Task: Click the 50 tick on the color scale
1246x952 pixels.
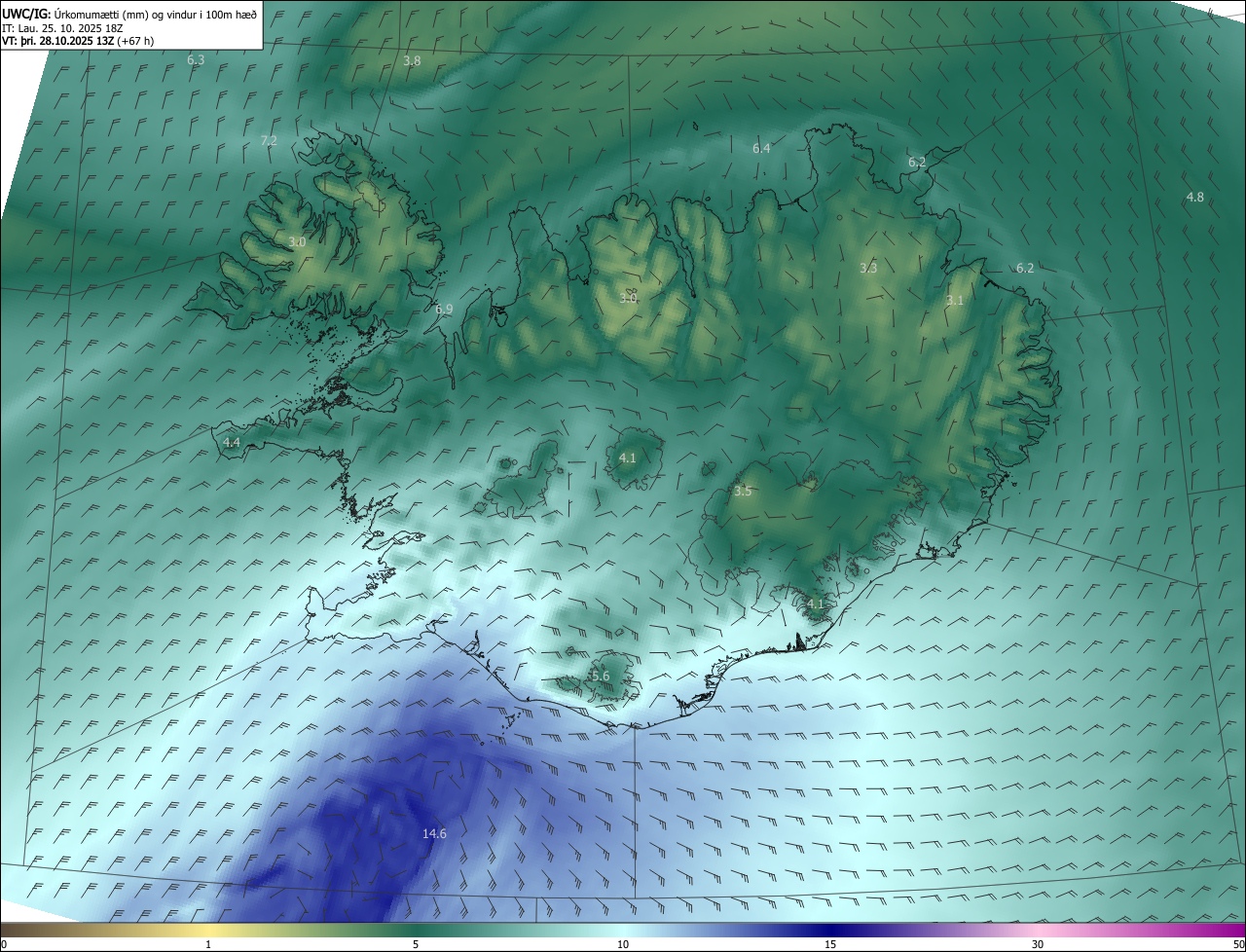Action: [1238, 945]
